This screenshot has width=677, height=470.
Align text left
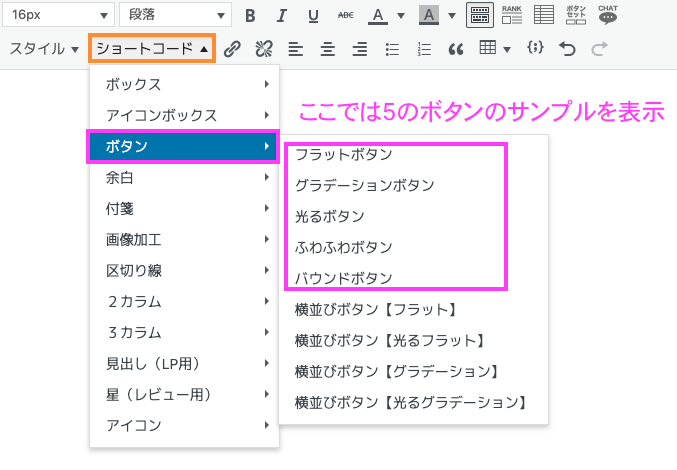(296, 49)
